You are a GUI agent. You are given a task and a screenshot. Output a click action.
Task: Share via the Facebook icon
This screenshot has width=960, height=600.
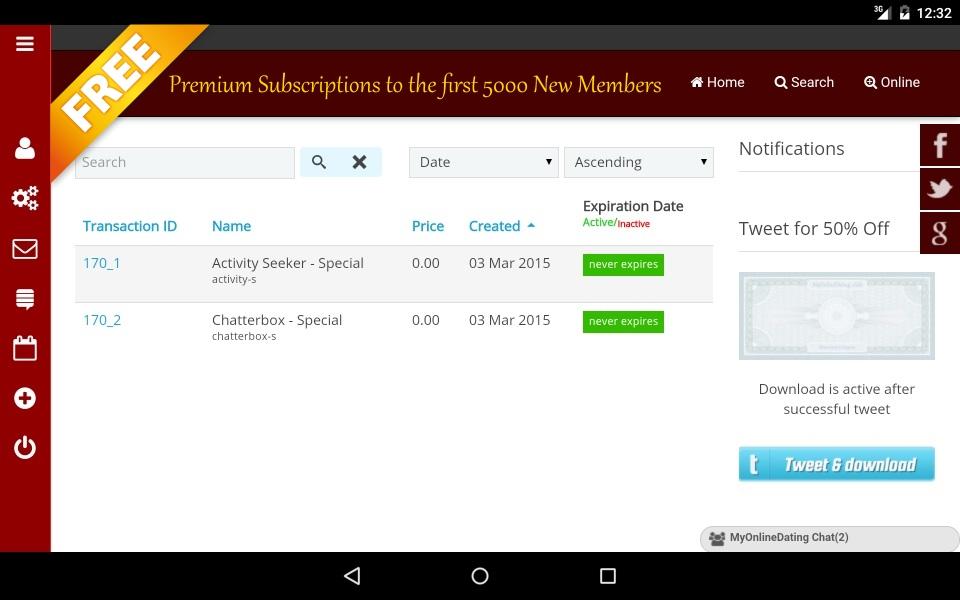[x=940, y=145]
